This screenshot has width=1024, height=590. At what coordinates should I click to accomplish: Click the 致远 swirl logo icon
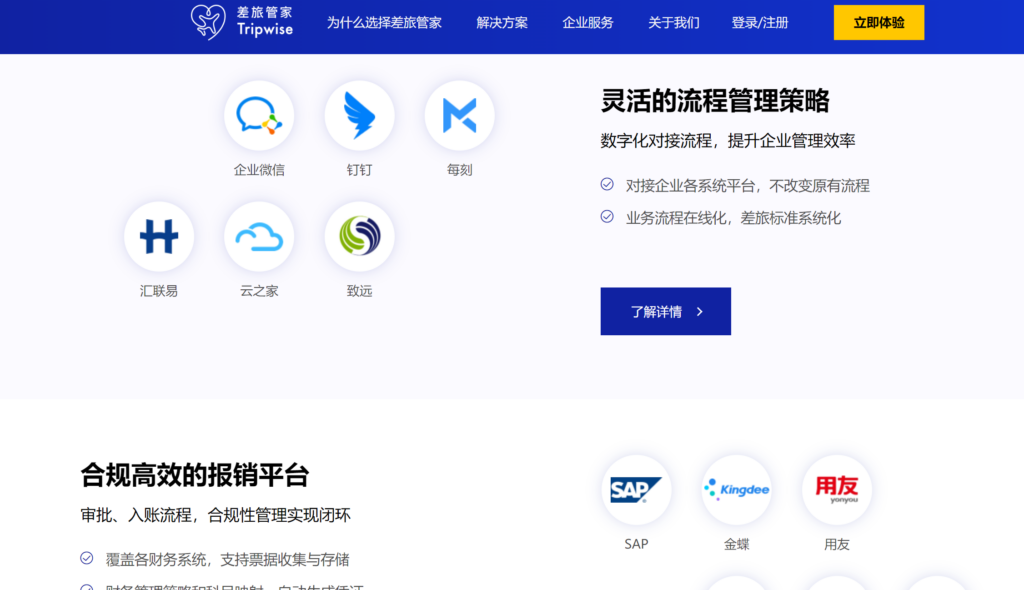359,237
